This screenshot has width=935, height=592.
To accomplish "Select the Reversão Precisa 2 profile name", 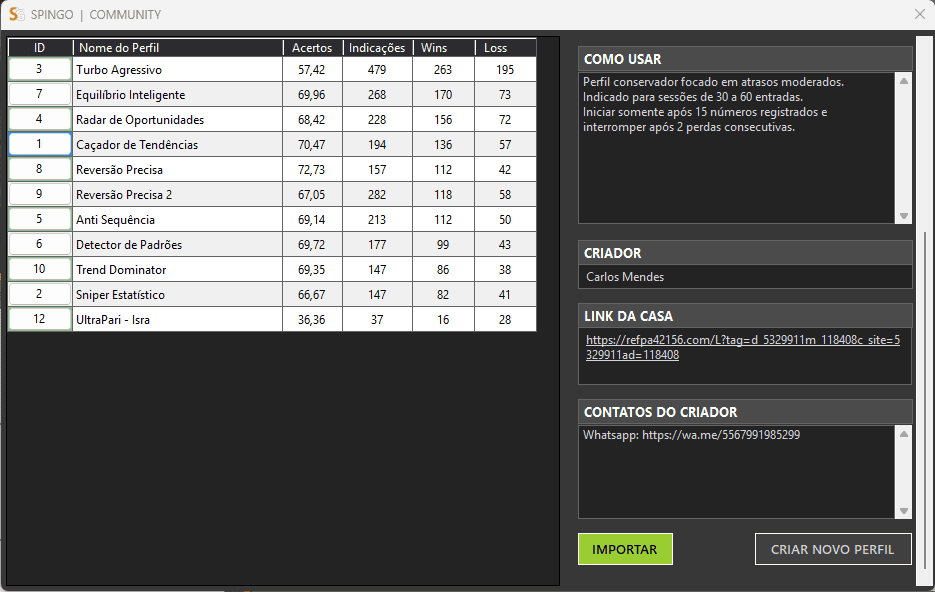I will pos(124,195).
